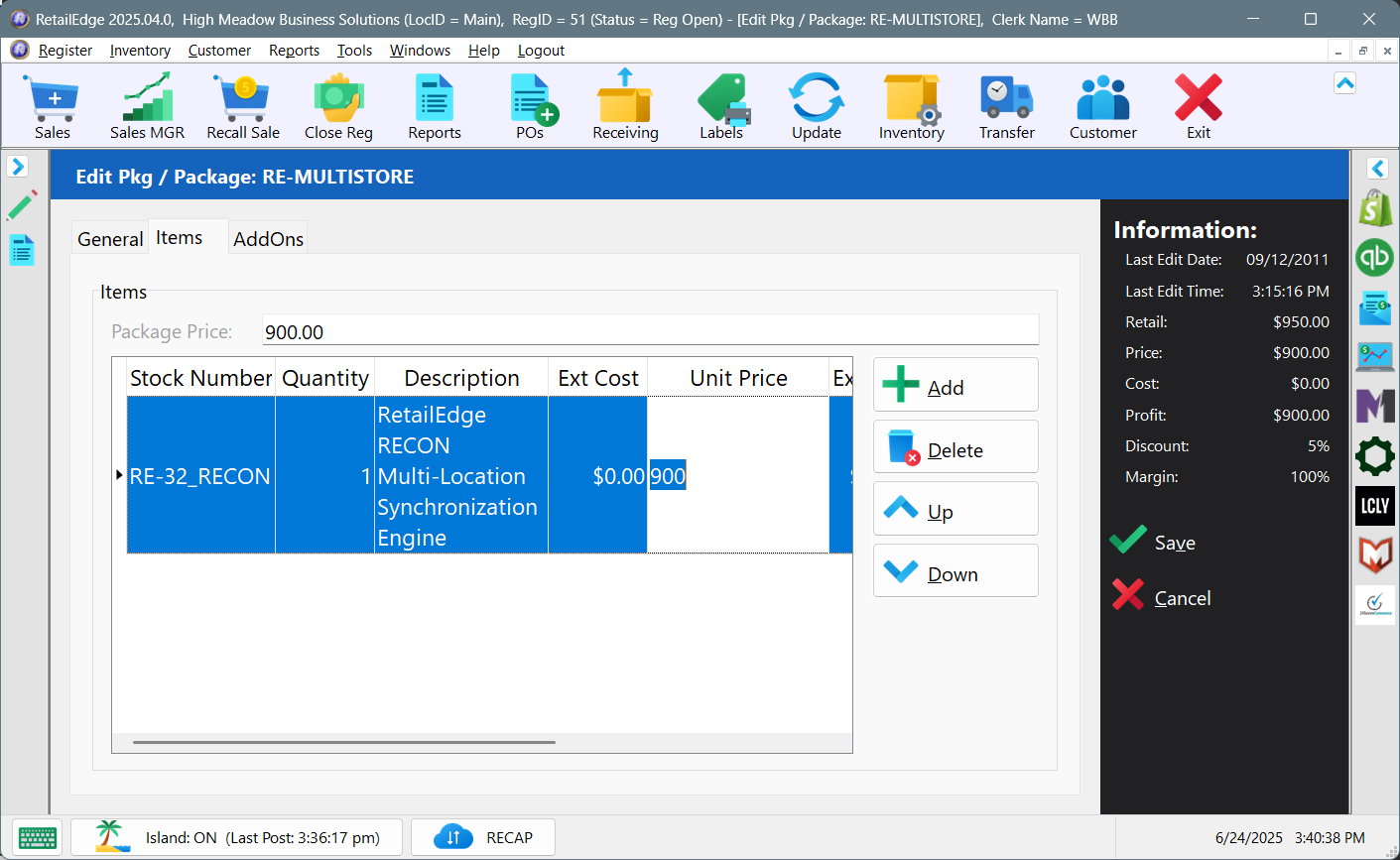Open the Labels tool
1400x860 pixels.
721,106
